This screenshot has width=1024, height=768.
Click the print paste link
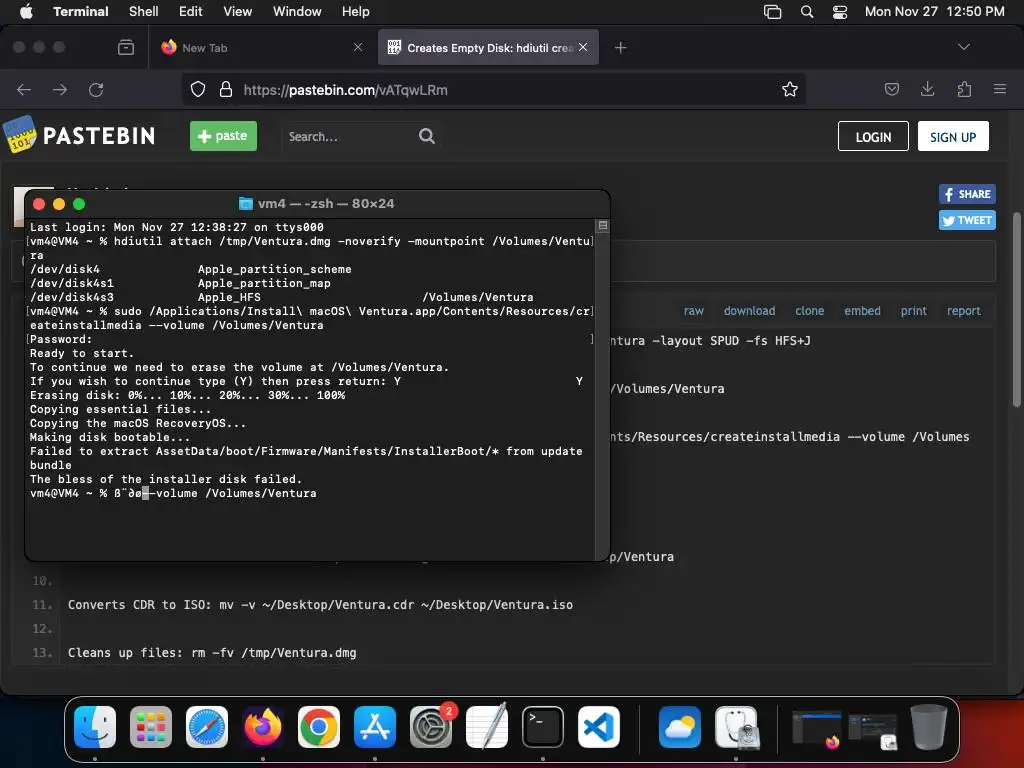pyautogui.click(x=913, y=311)
